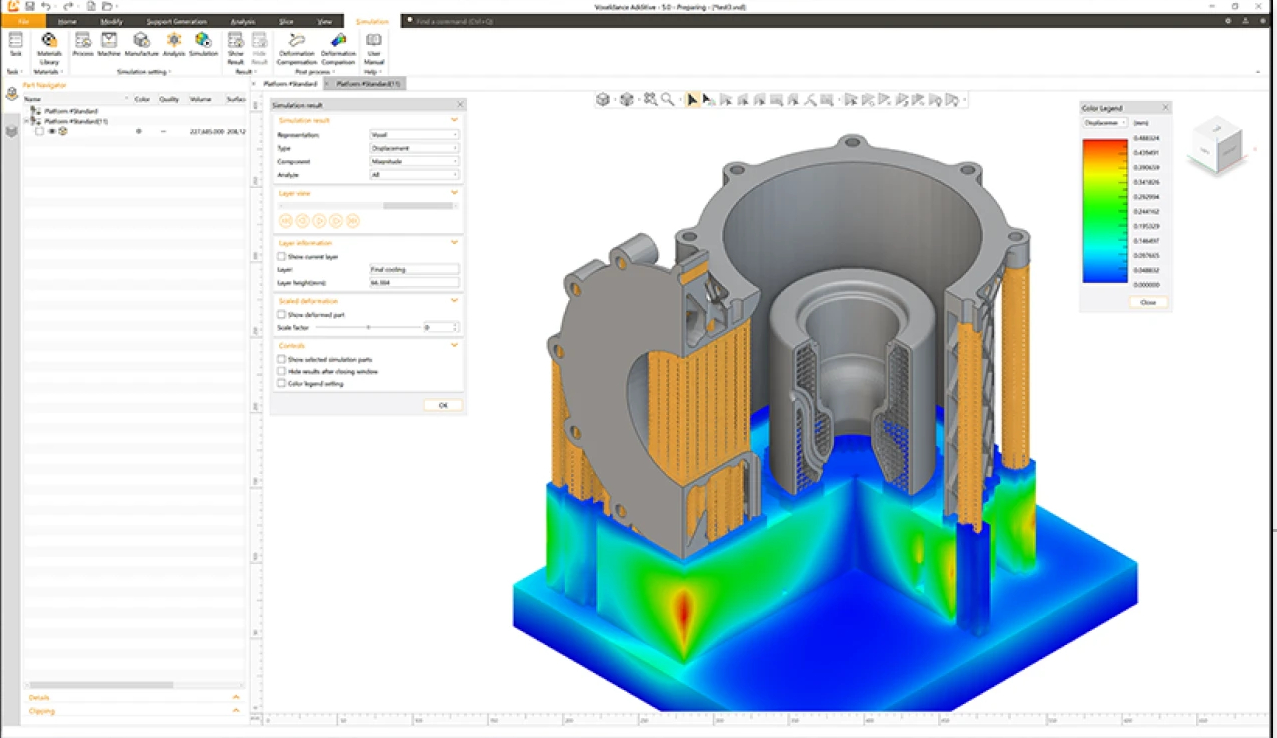Close the Color Legend panel with X
Screen dimensions: 1277x738
click(x=1165, y=108)
